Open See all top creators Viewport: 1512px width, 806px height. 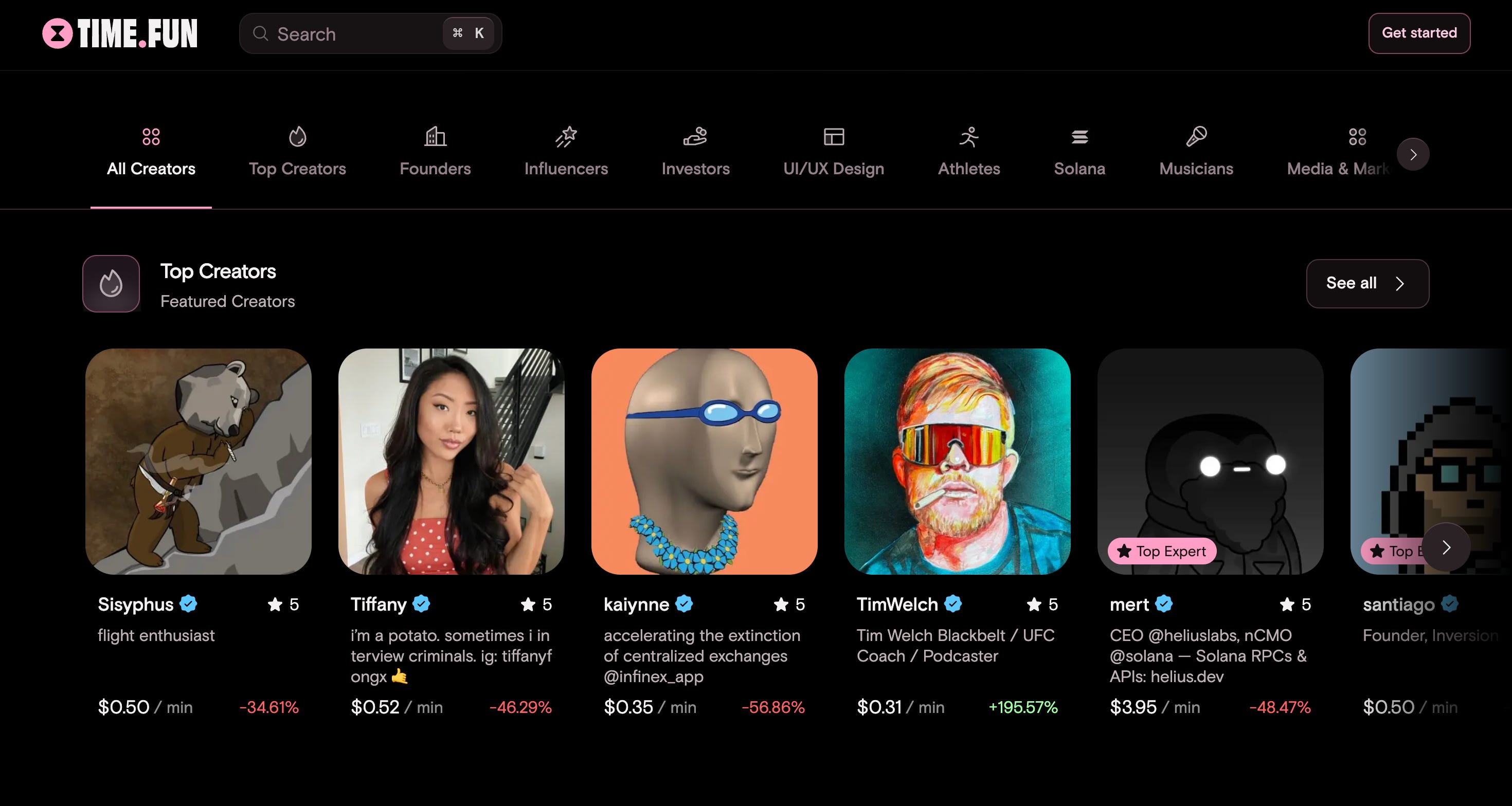click(1367, 283)
